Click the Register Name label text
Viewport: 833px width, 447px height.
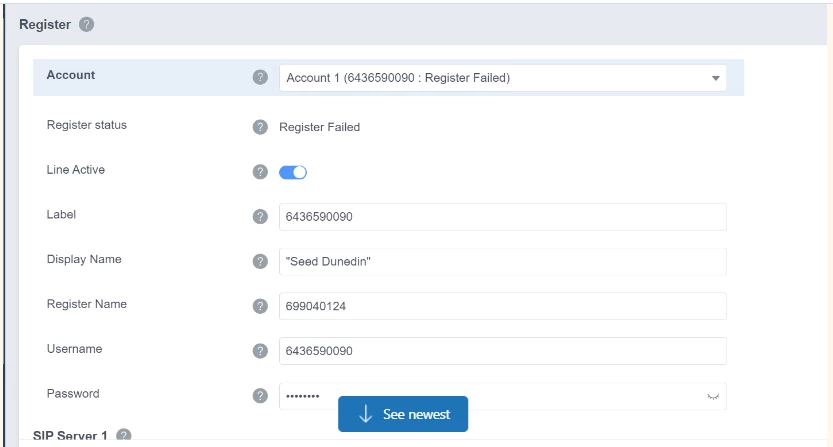click(x=87, y=304)
